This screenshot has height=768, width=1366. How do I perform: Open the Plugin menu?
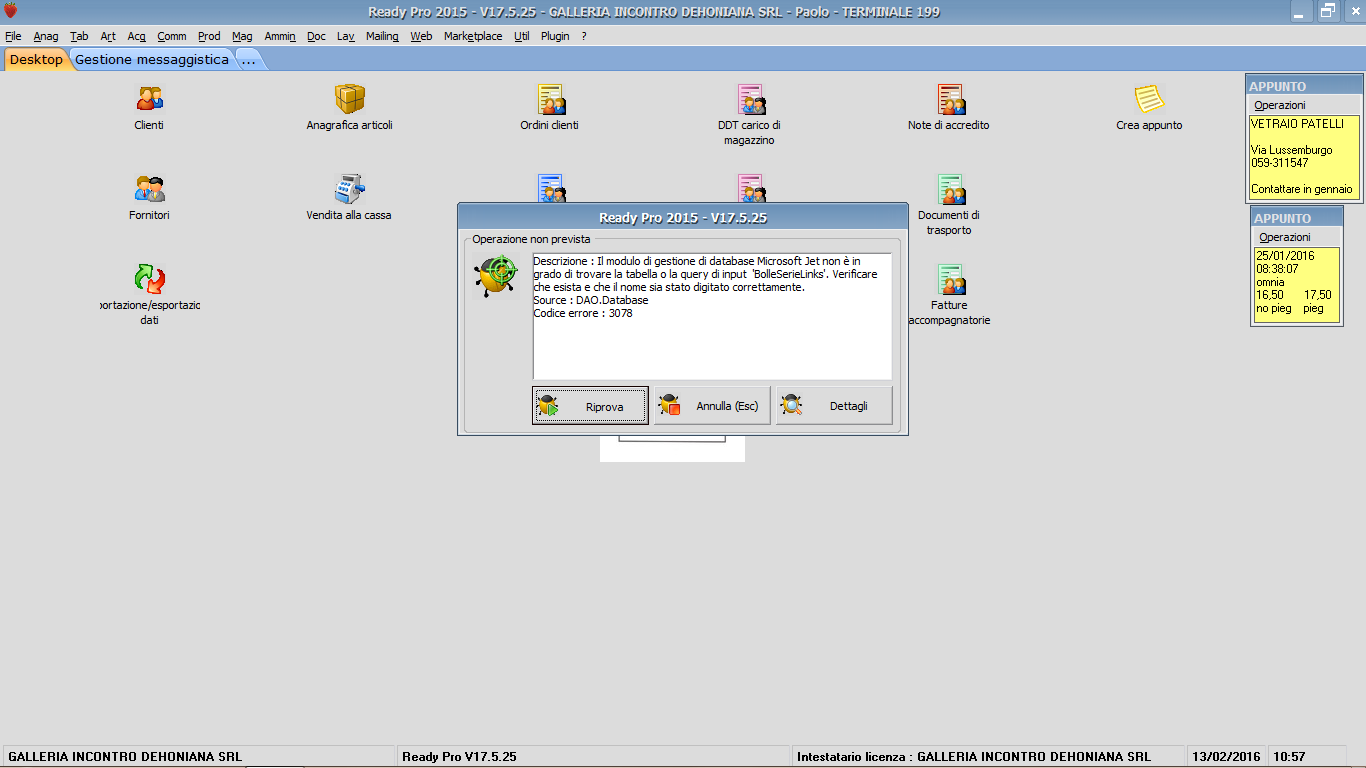click(555, 36)
